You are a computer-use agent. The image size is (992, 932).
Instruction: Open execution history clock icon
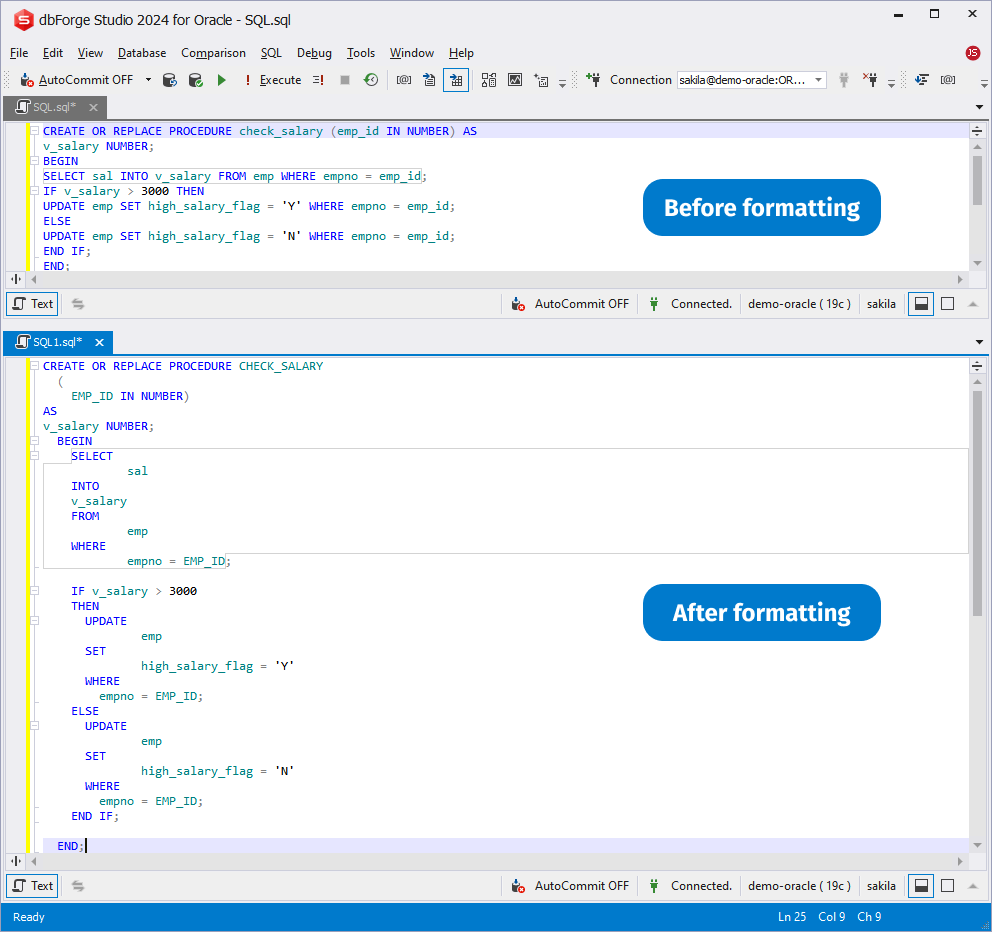(x=371, y=80)
